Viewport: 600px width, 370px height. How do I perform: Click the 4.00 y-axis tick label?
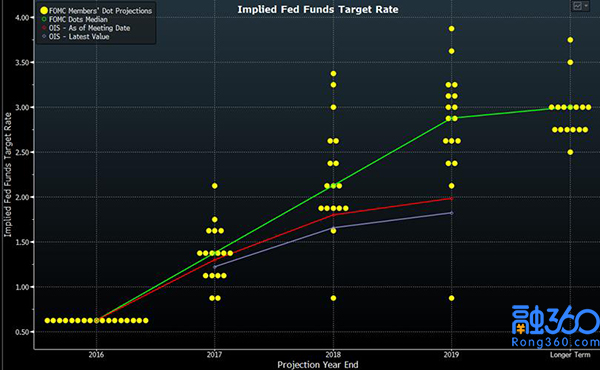pos(22,18)
